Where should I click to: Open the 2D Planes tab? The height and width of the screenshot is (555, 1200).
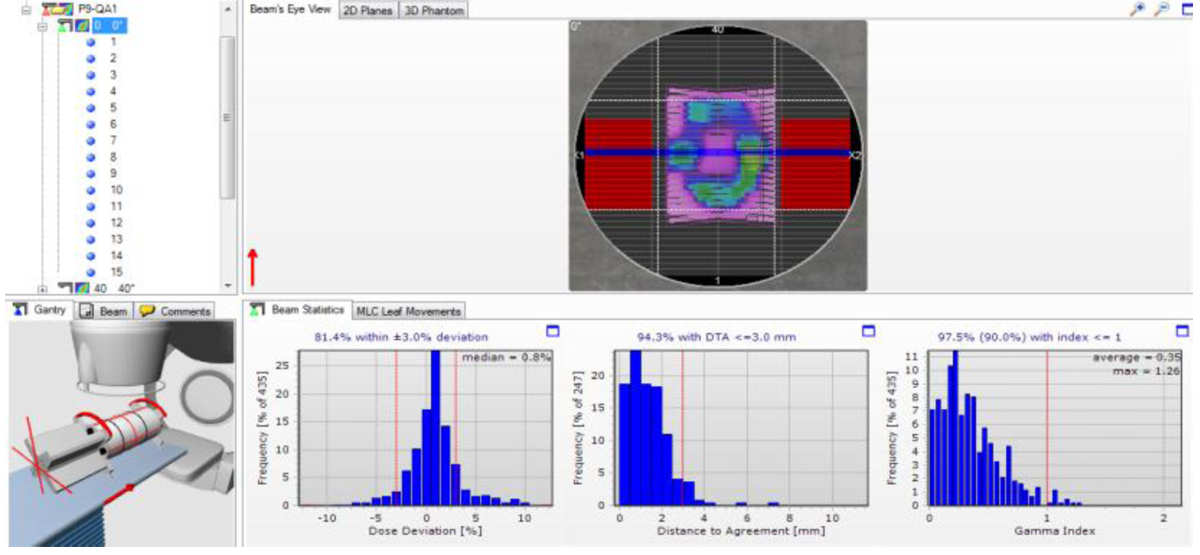[367, 10]
